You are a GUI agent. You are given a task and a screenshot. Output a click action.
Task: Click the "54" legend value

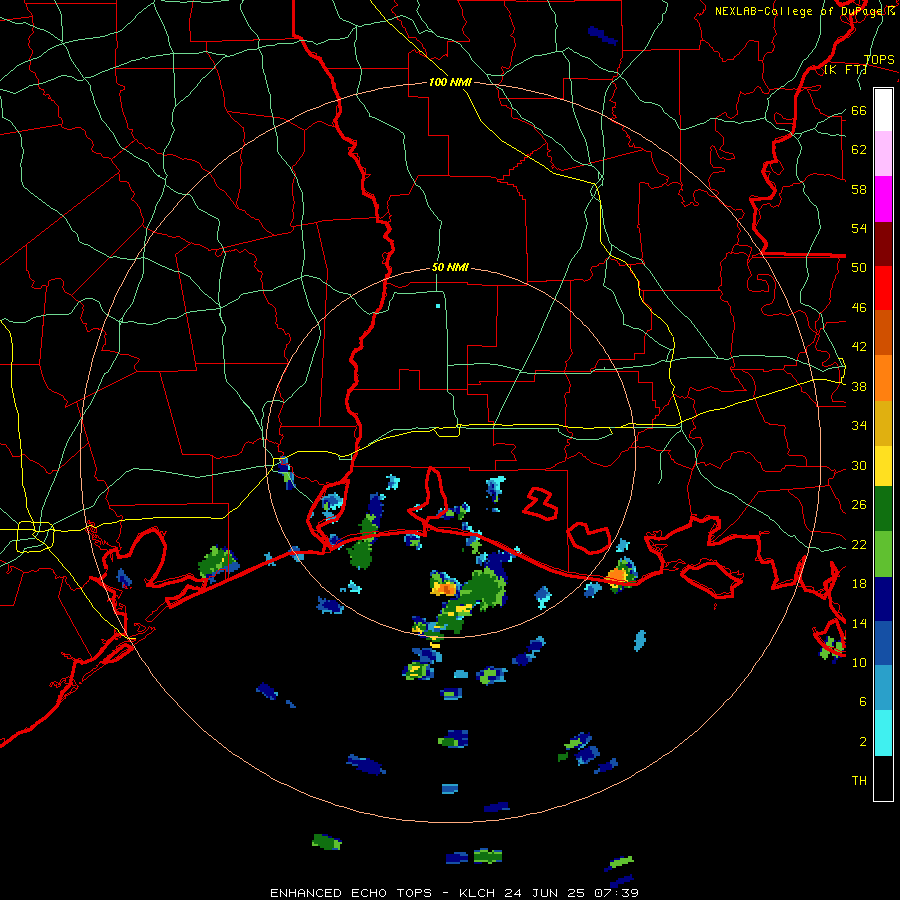[859, 228]
